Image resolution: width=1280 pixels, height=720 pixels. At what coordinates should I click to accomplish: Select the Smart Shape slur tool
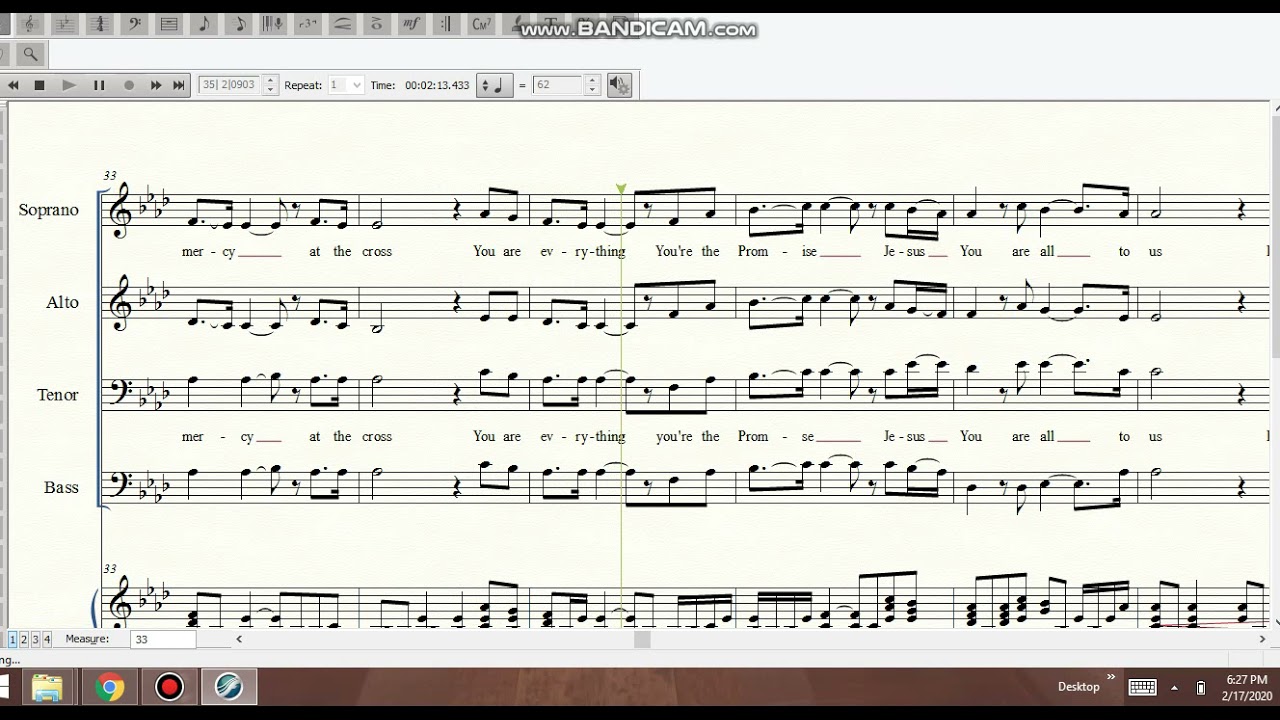coord(342,24)
